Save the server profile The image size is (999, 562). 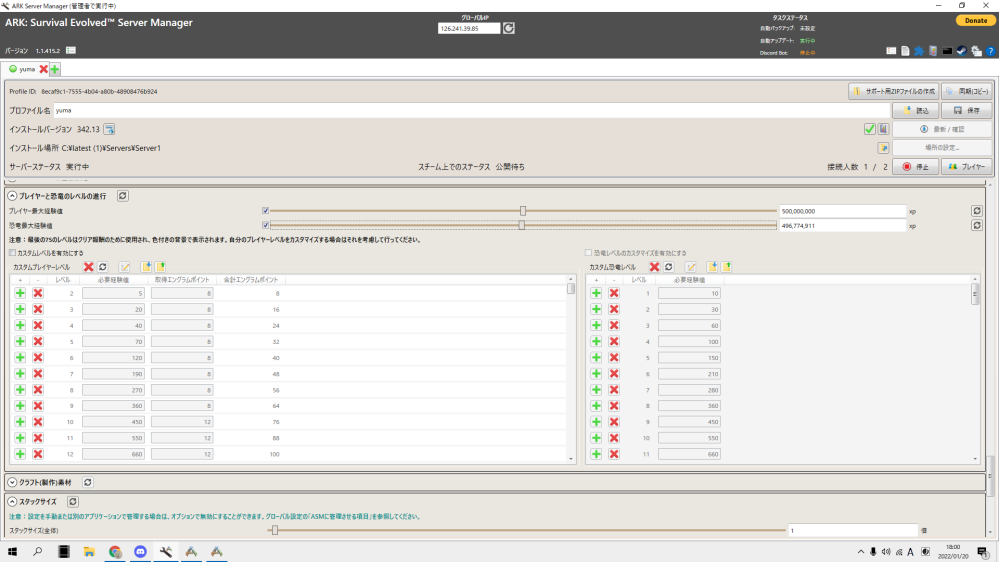click(x=967, y=111)
